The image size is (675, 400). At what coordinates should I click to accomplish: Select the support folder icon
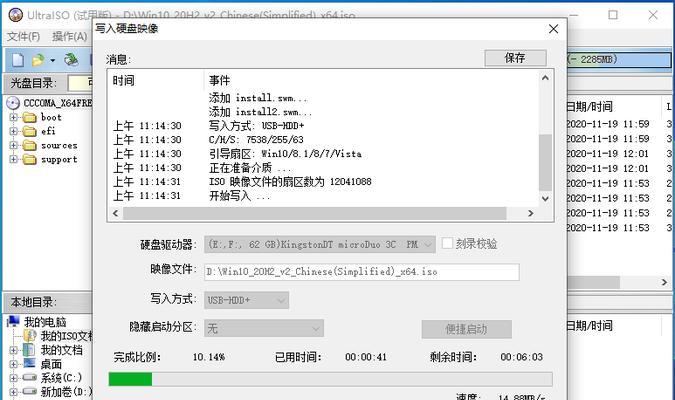29,159
